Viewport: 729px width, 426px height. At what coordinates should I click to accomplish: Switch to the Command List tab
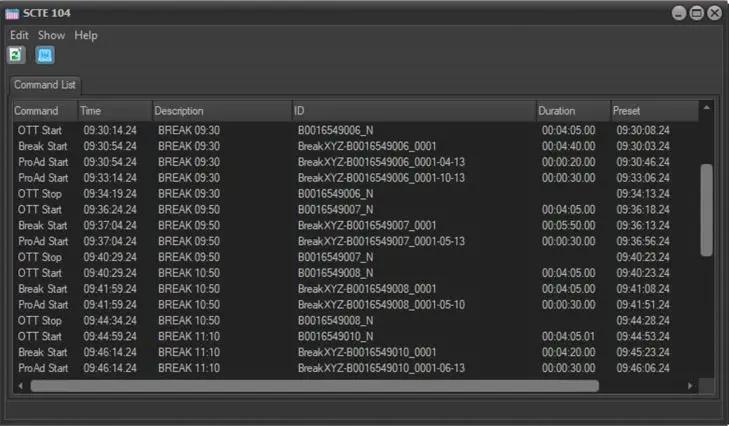[x=45, y=85]
